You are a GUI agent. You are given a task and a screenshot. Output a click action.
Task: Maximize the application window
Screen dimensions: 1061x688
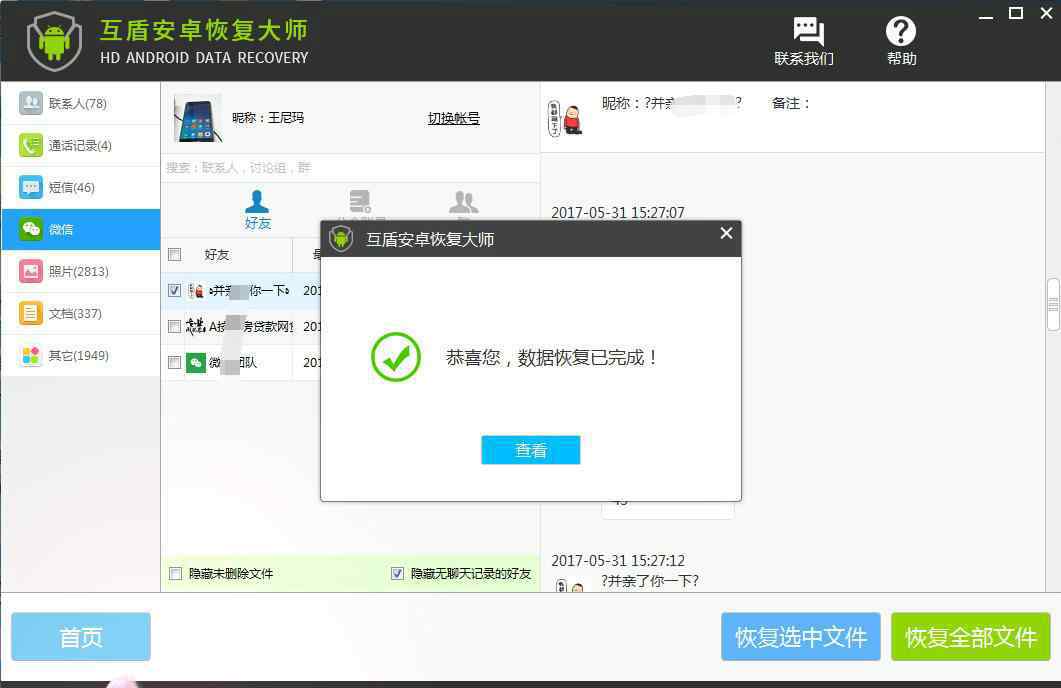(x=1016, y=13)
